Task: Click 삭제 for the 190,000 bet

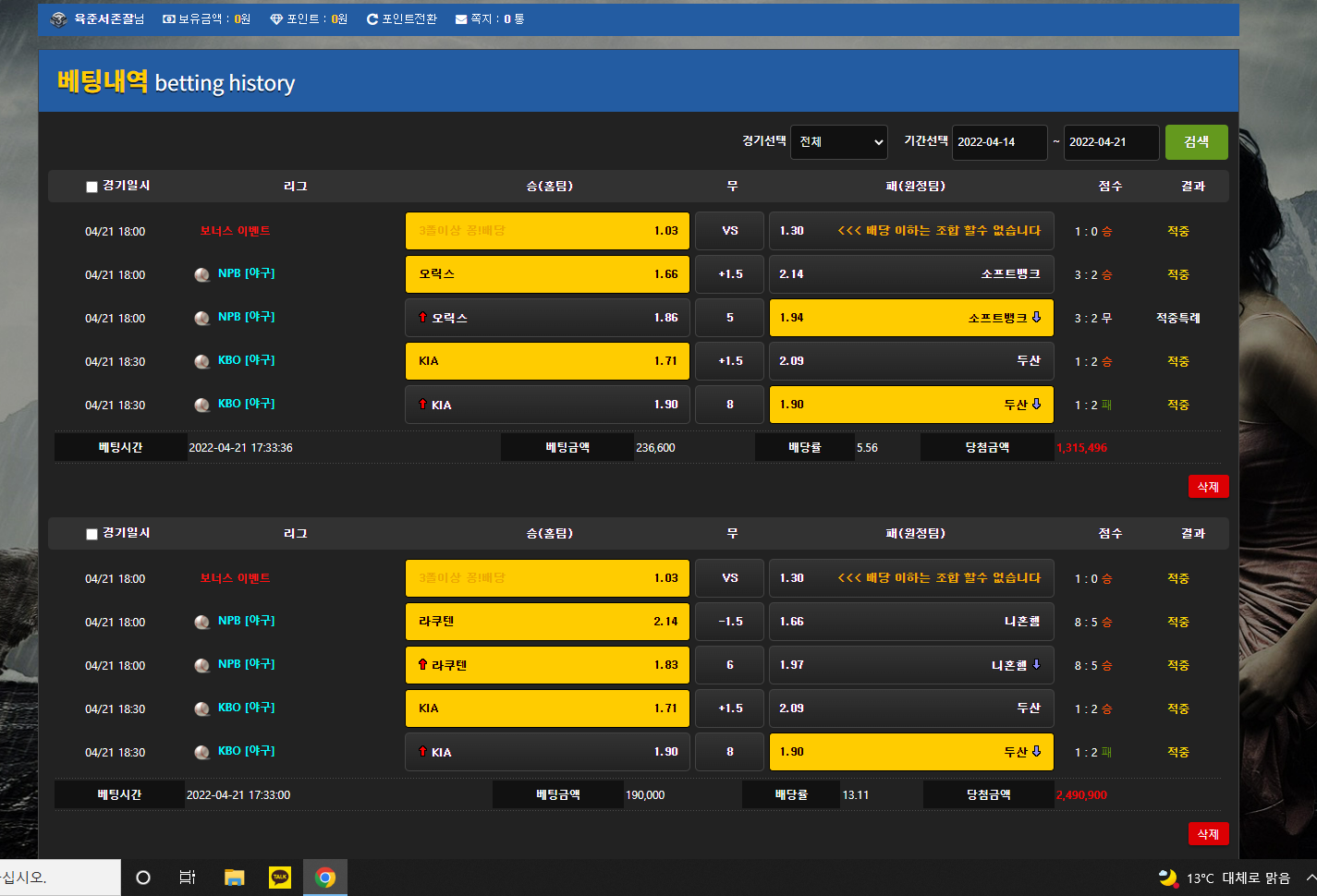Action: 1209,834
